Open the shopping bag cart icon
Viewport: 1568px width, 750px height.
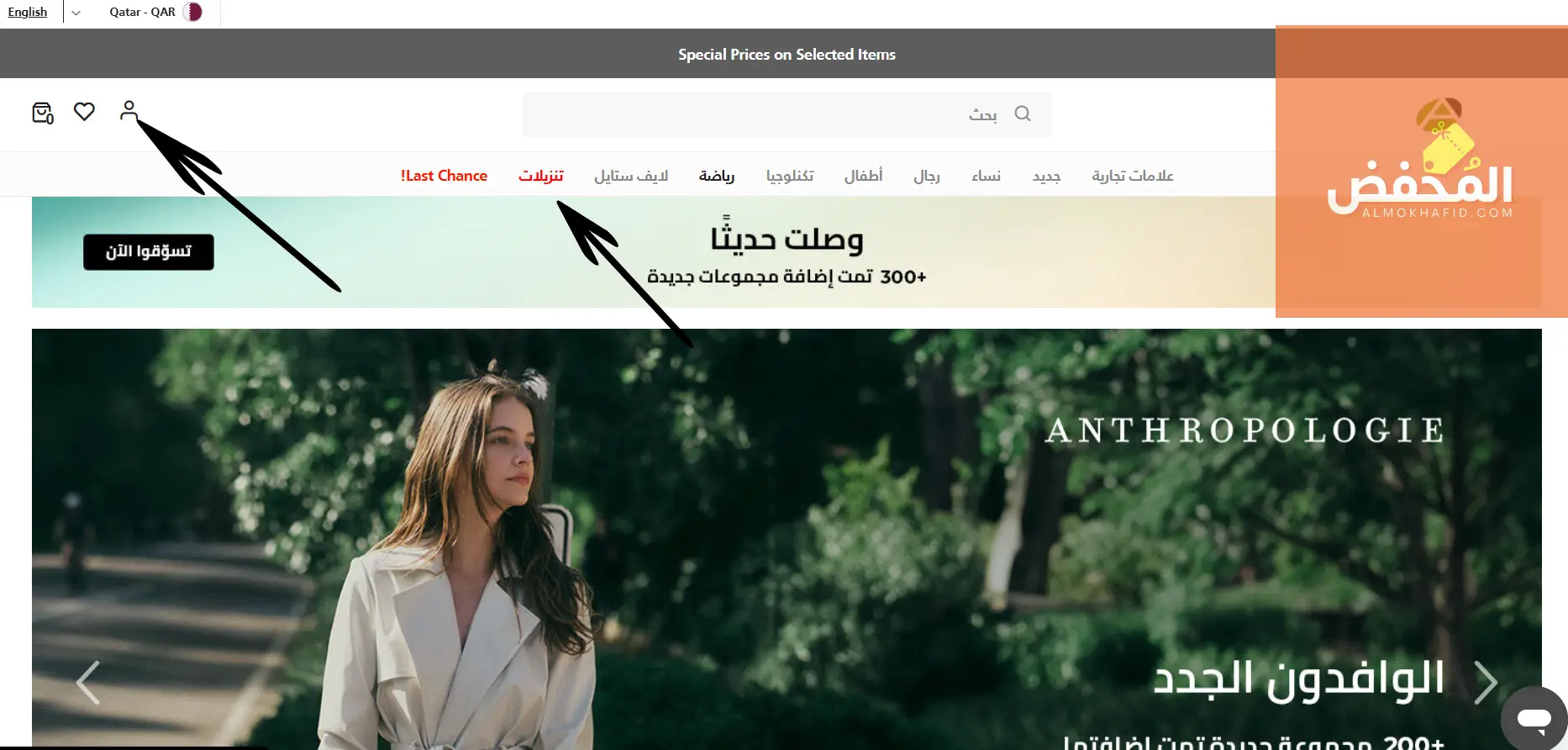tap(43, 112)
